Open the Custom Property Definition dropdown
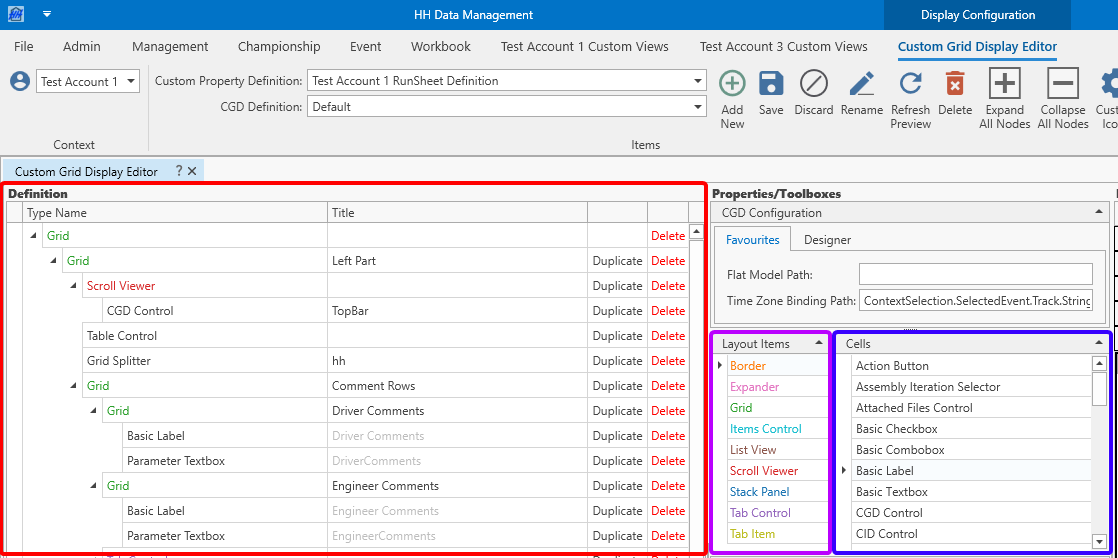This screenshot has width=1118, height=558. [x=699, y=81]
